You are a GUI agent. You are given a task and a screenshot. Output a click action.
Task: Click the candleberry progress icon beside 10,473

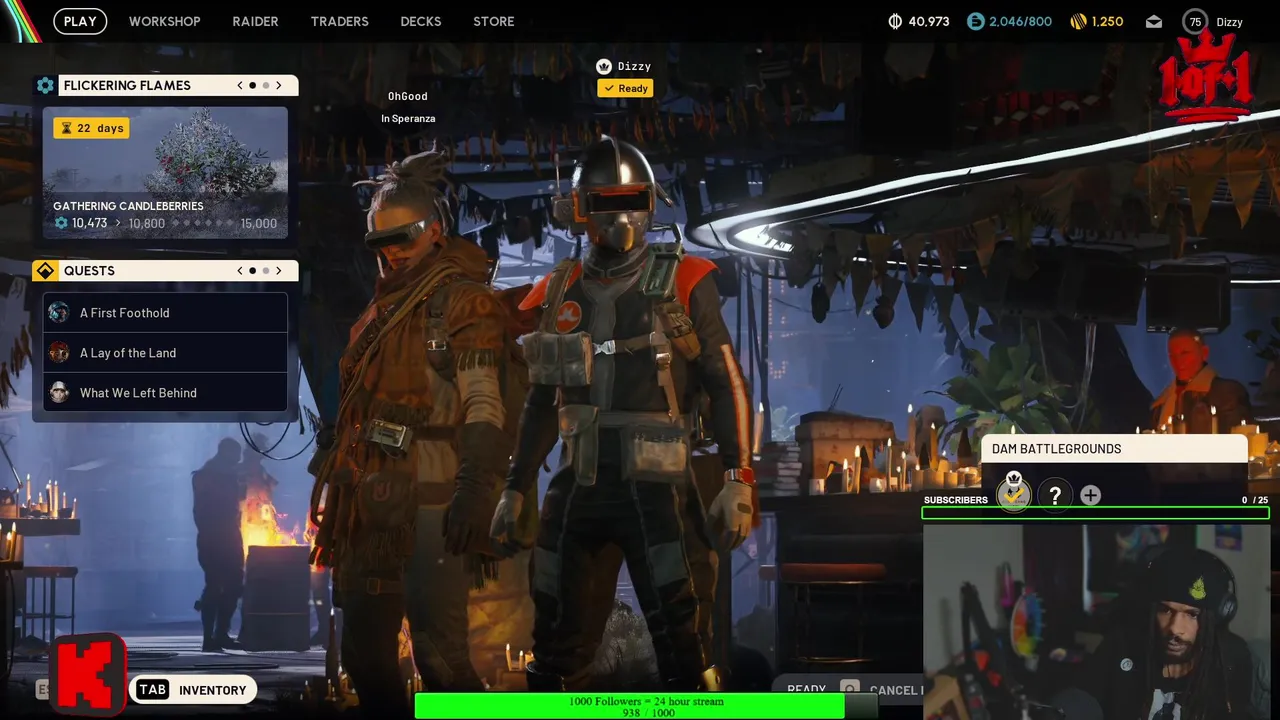point(61,223)
